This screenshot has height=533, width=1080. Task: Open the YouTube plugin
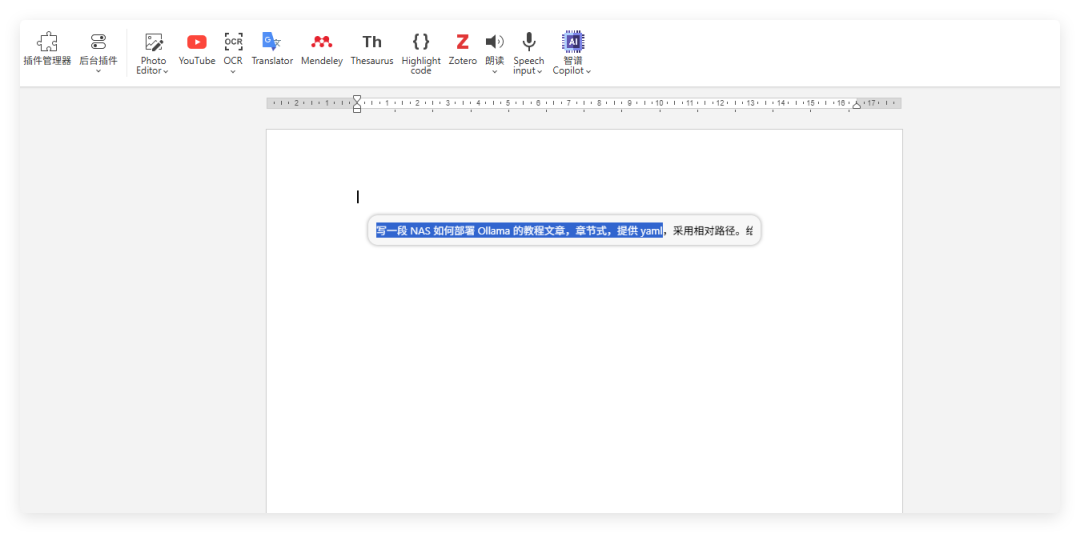pos(197,49)
